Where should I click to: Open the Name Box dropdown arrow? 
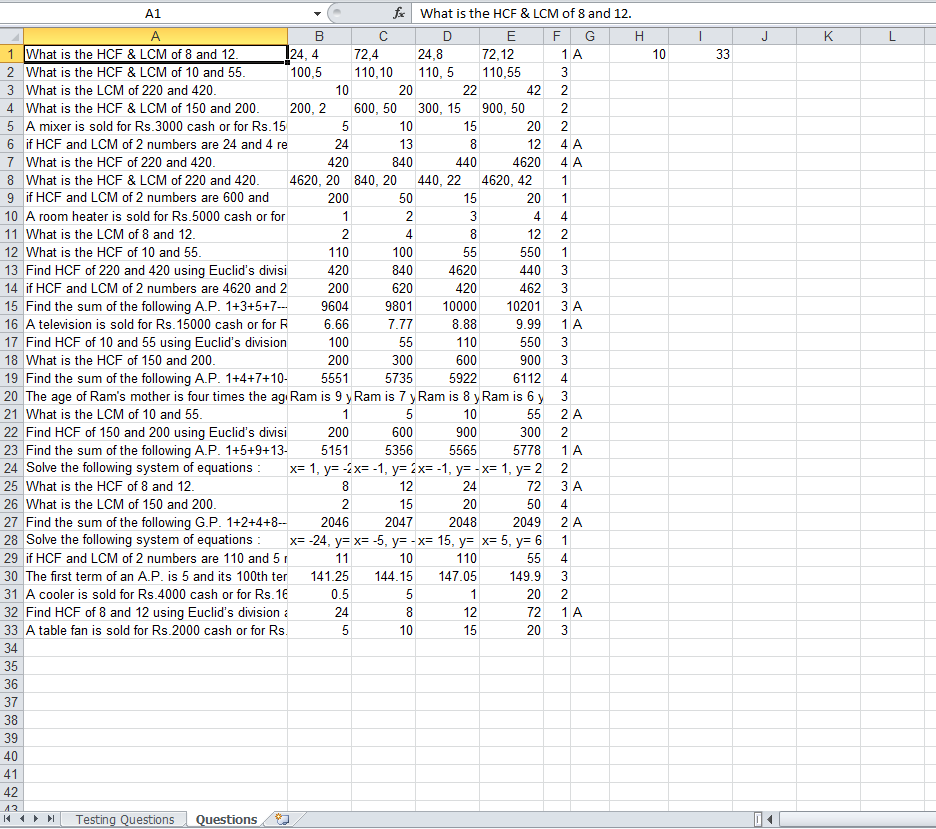tap(317, 13)
